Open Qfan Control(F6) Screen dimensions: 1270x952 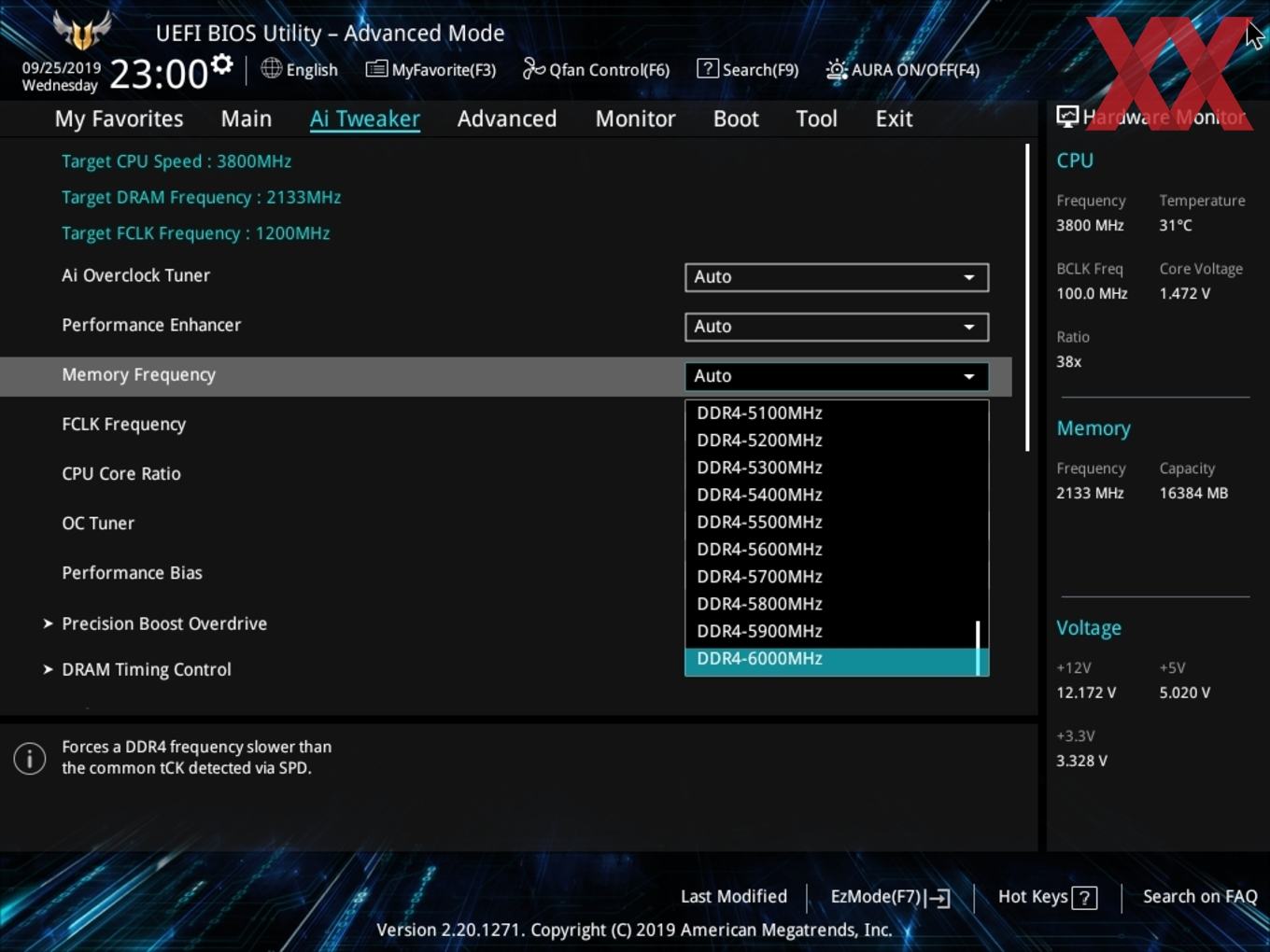point(596,70)
